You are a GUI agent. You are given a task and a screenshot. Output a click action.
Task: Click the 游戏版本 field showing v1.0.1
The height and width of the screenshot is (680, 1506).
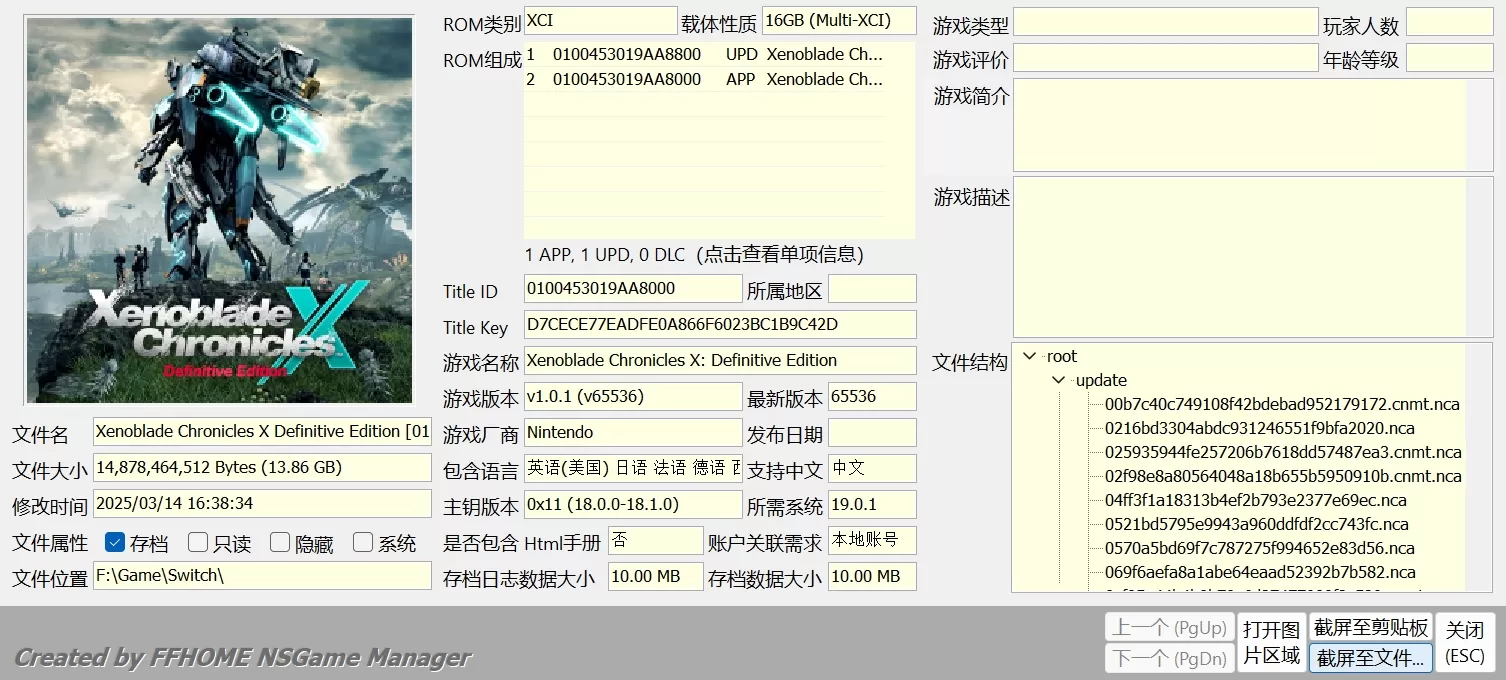[x=633, y=397]
